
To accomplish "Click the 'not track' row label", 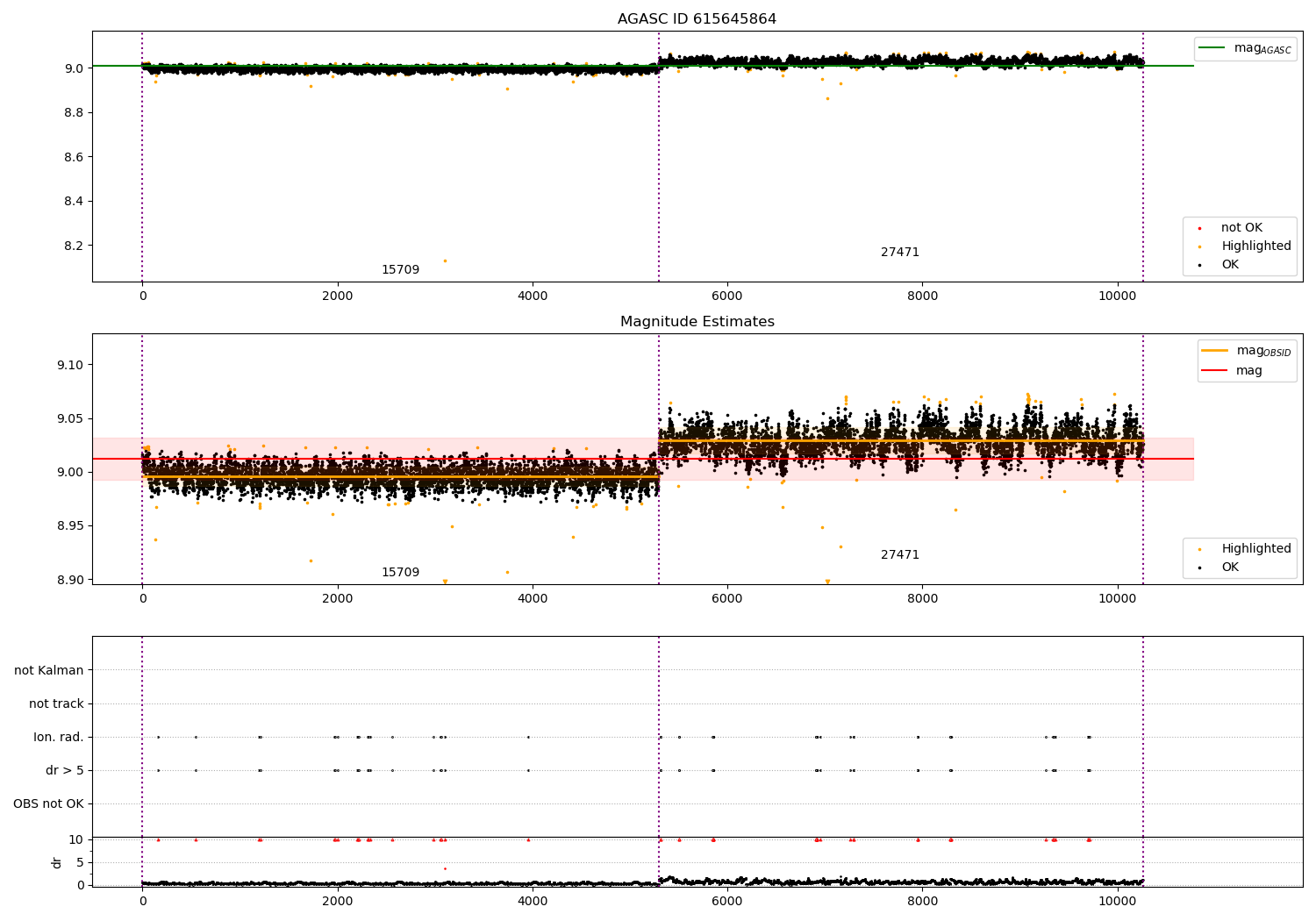I will pos(56,703).
